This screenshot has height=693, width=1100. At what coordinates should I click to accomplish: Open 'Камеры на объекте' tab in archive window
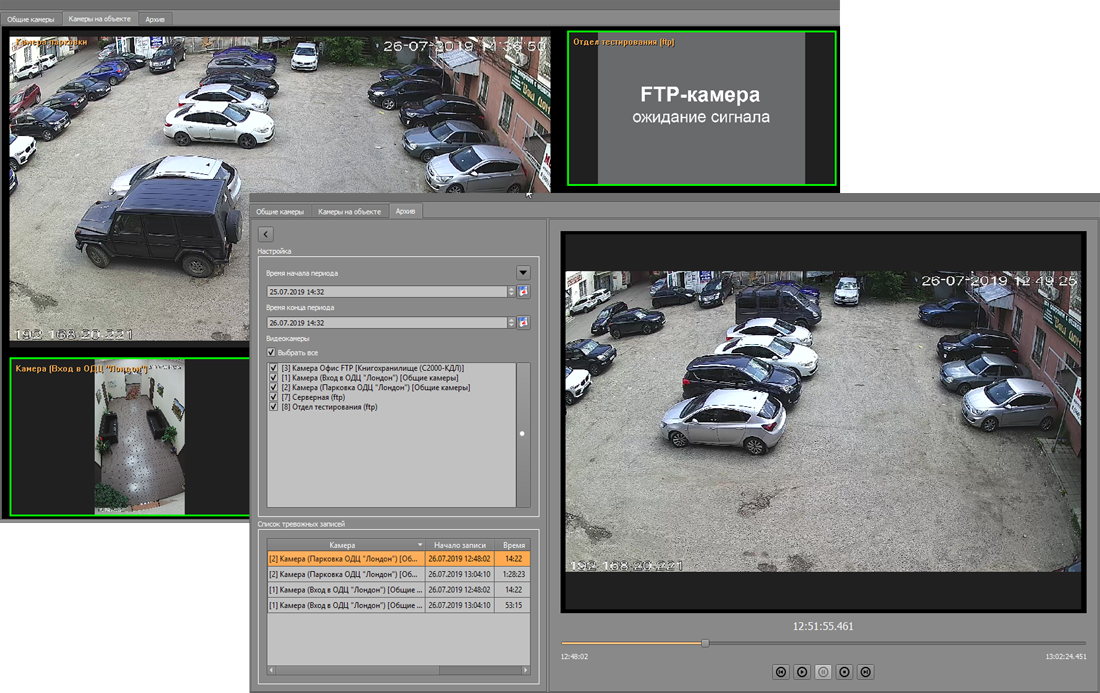pyautogui.click(x=349, y=212)
